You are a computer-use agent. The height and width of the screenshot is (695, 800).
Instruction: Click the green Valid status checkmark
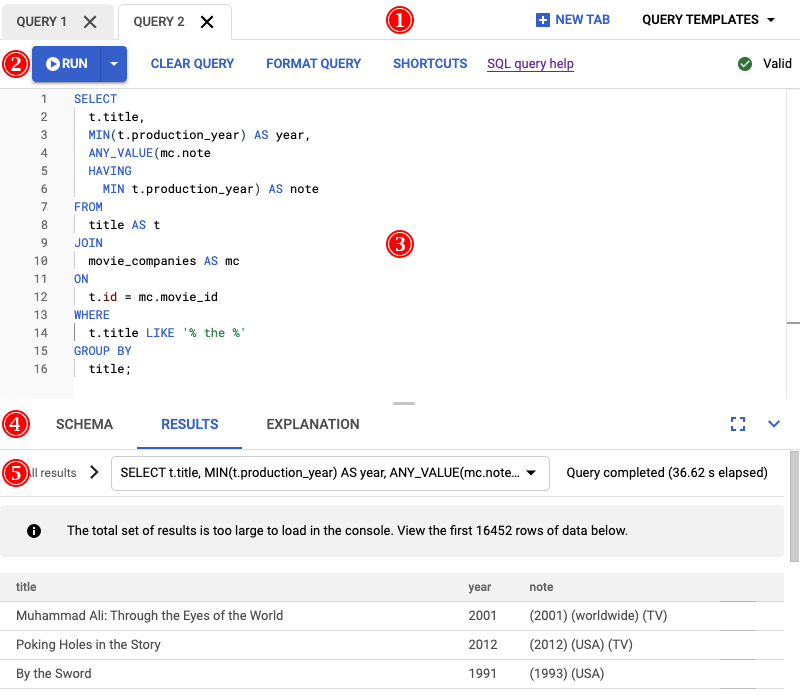point(745,63)
